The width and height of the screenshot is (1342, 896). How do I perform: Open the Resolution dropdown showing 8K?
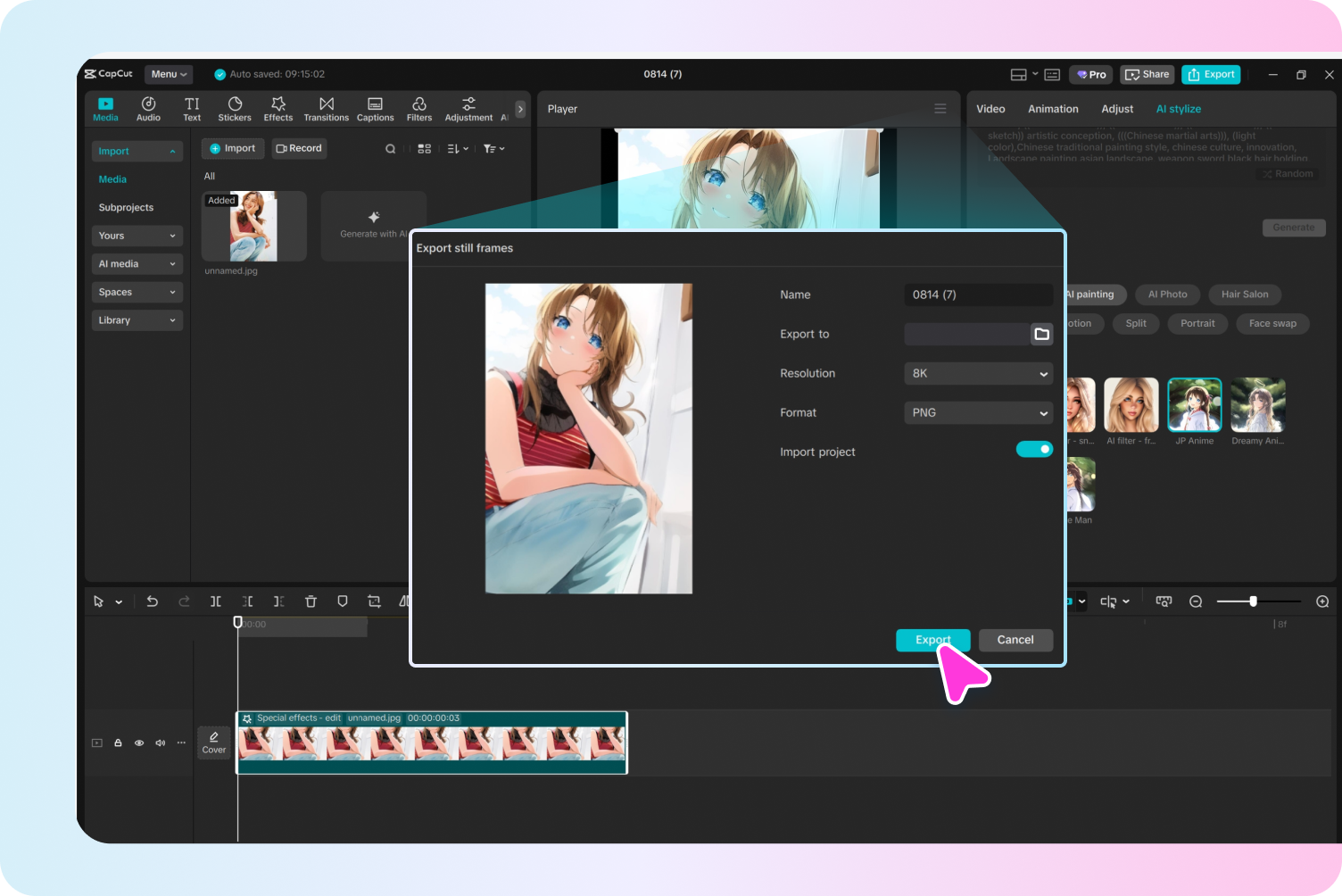click(979, 373)
